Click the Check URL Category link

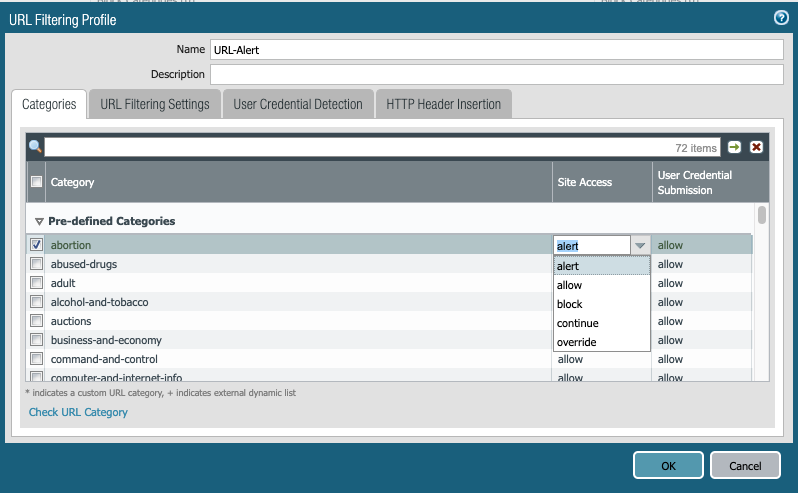[78, 412]
